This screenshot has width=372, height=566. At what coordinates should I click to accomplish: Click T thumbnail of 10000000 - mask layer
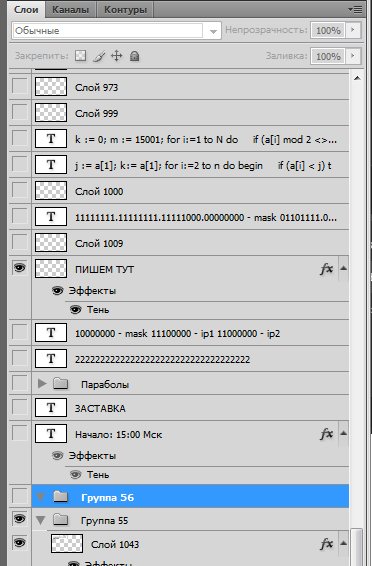[51, 332]
